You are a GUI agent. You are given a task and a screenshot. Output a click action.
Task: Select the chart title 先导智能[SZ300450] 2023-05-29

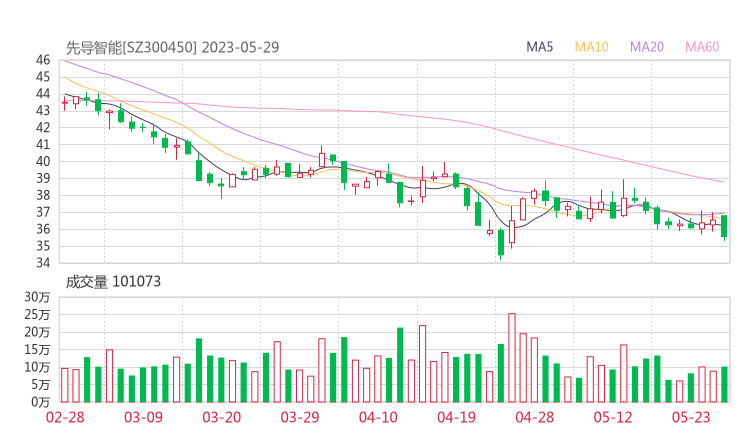pyautogui.click(x=172, y=47)
